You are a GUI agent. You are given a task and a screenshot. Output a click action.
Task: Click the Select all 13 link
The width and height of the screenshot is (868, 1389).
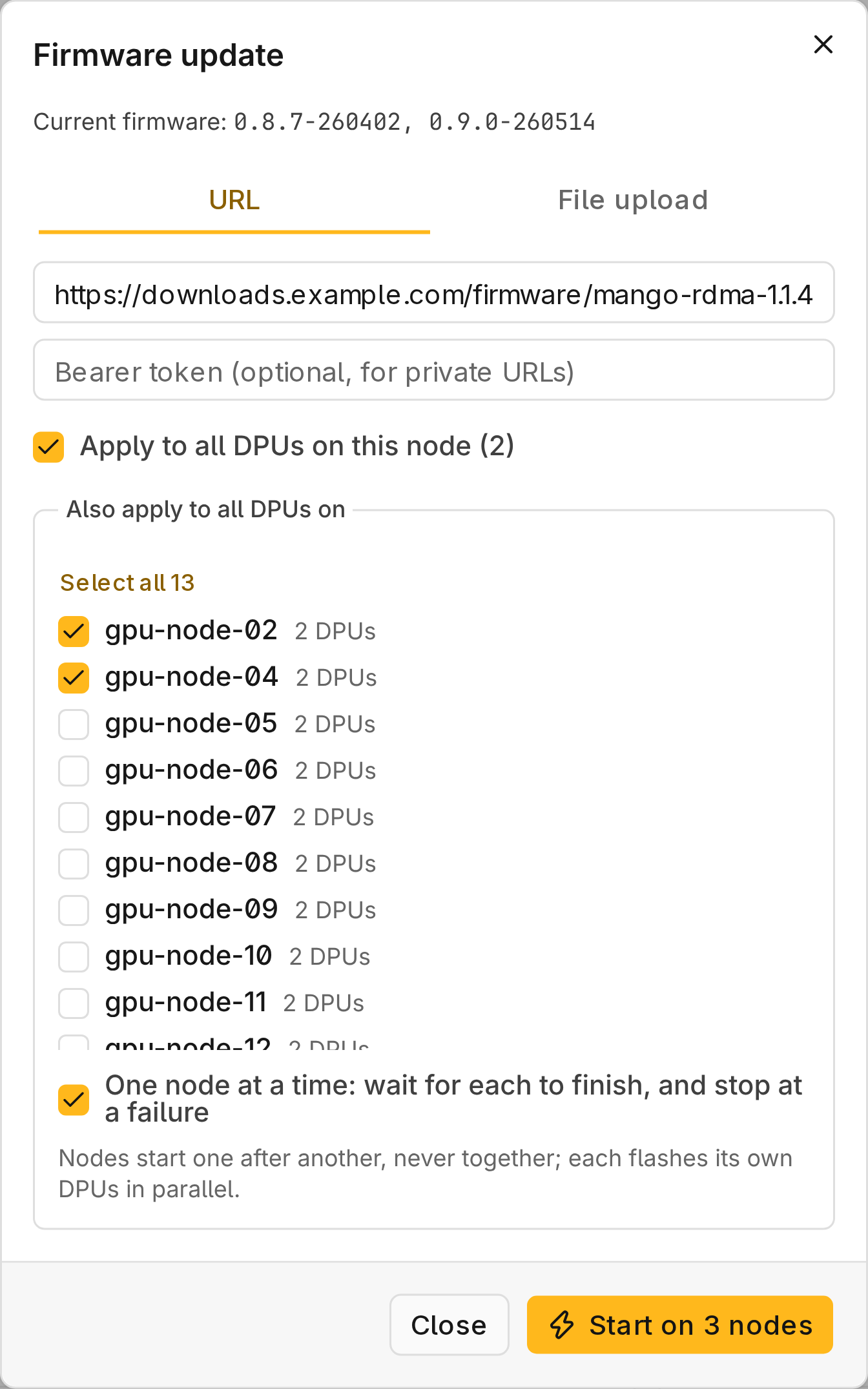point(127,583)
